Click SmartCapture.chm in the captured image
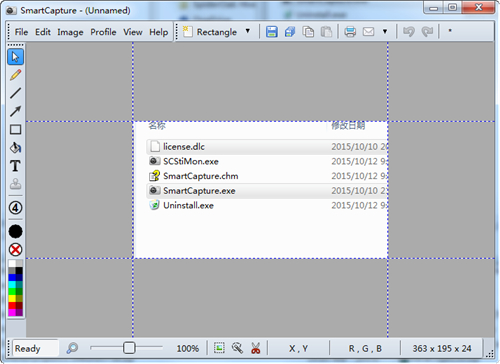500x364 pixels. point(201,176)
